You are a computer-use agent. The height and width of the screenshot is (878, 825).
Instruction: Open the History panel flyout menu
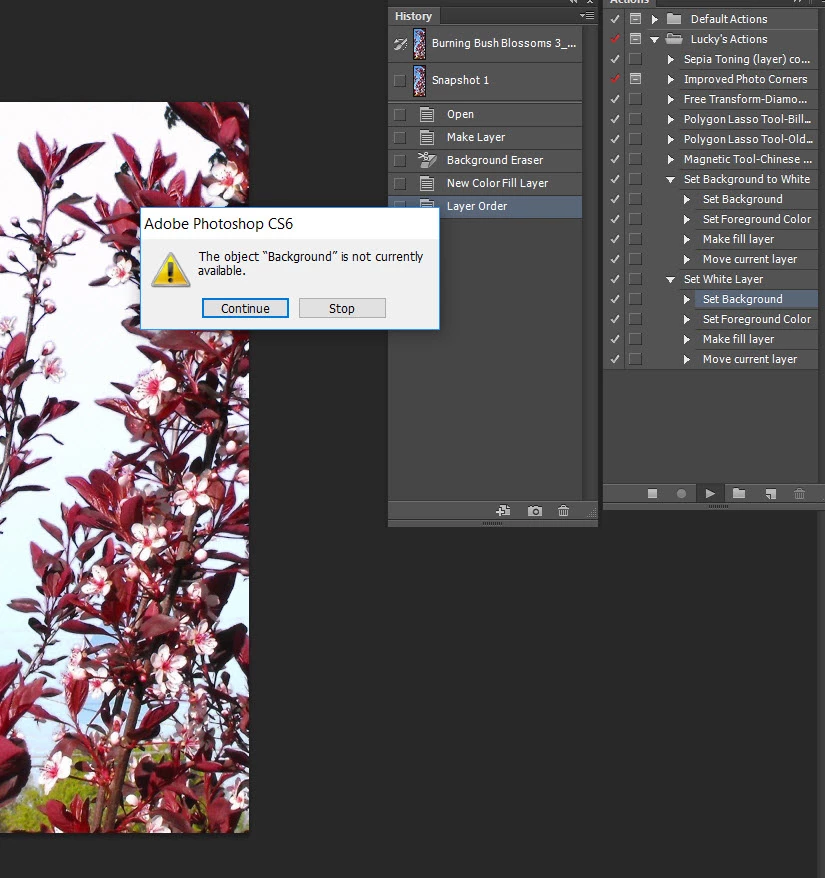click(587, 16)
